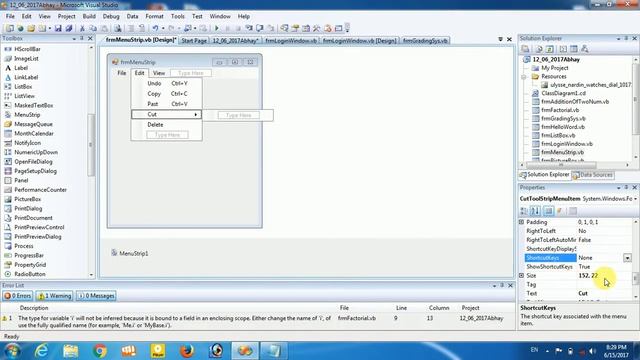Open the Toolbox toolbar icon

316,28
